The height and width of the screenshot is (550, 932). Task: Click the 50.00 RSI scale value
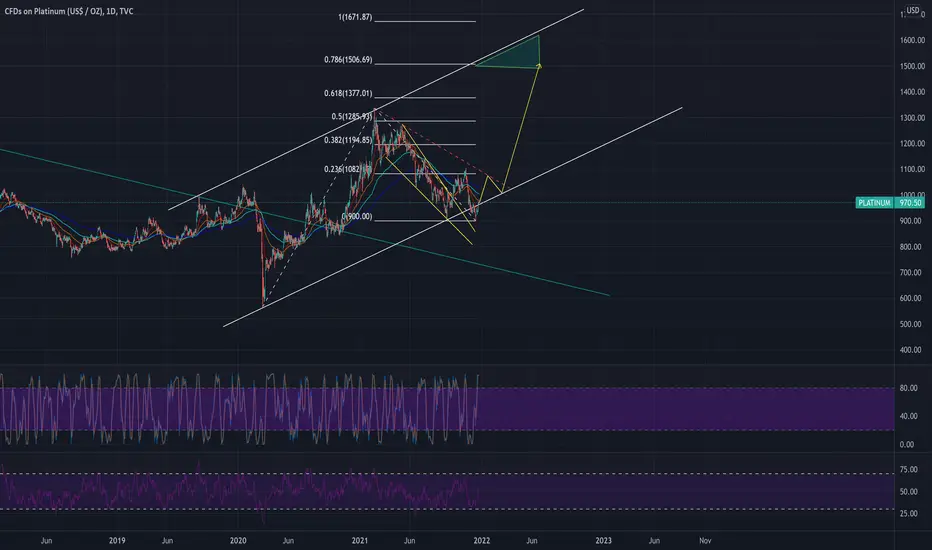click(908, 492)
